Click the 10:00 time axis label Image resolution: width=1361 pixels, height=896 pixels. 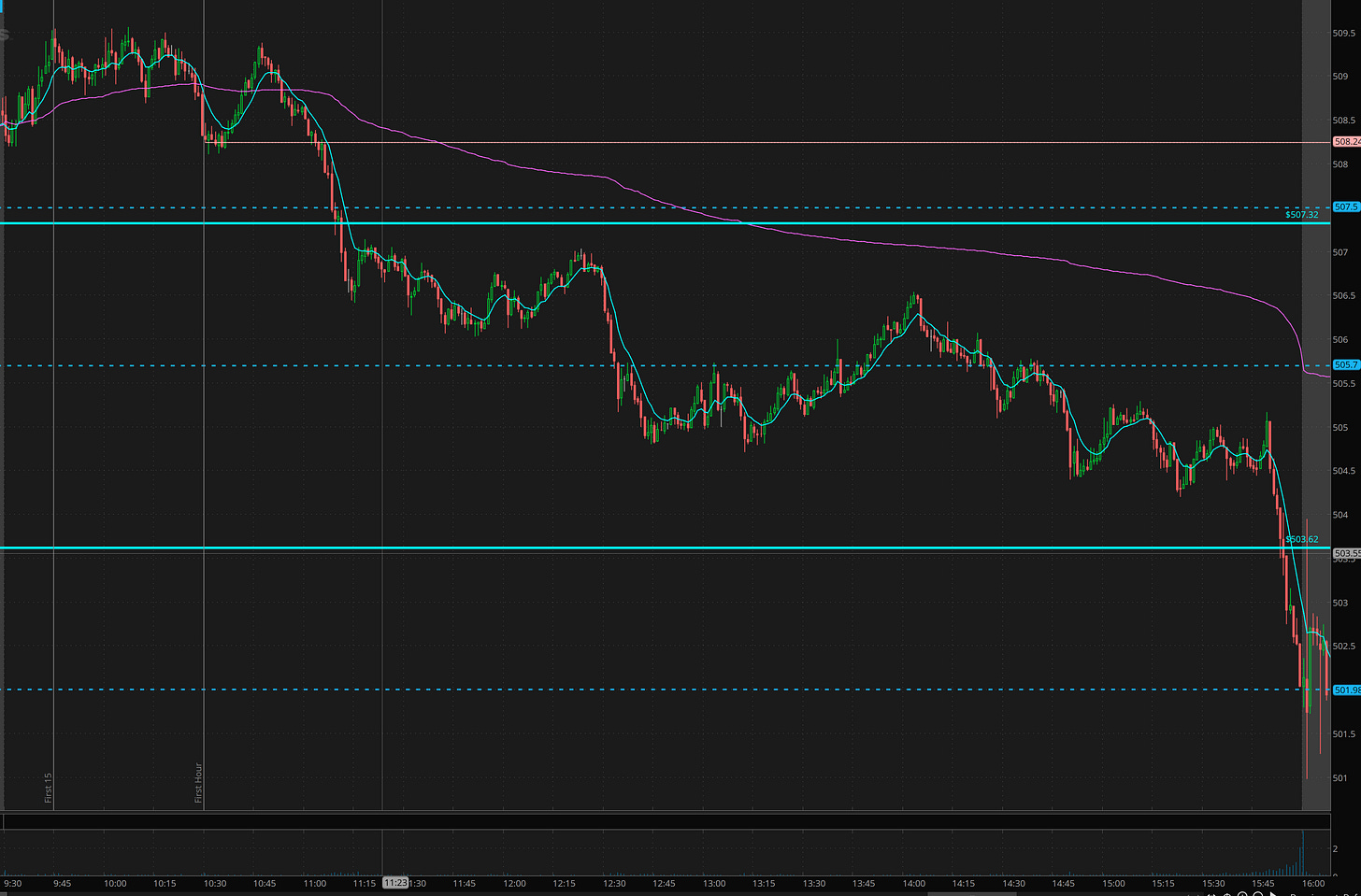click(115, 884)
